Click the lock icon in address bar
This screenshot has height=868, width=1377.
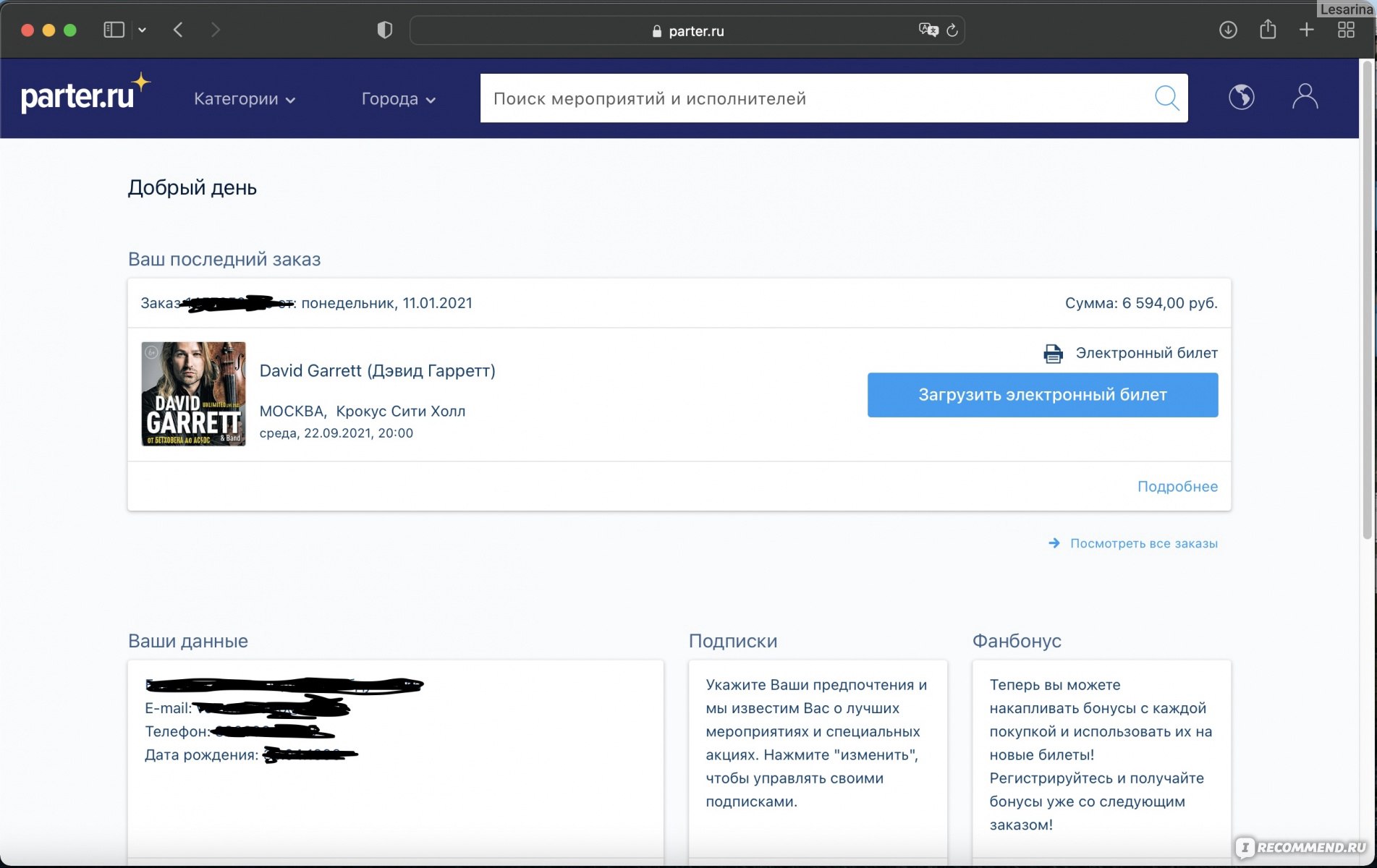point(657,31)
